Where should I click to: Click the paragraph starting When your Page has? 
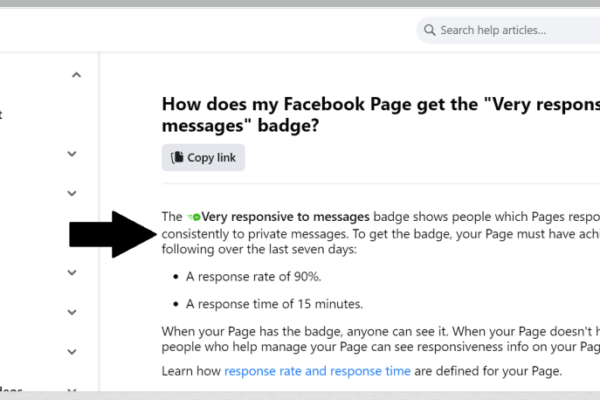pos(381,339)
